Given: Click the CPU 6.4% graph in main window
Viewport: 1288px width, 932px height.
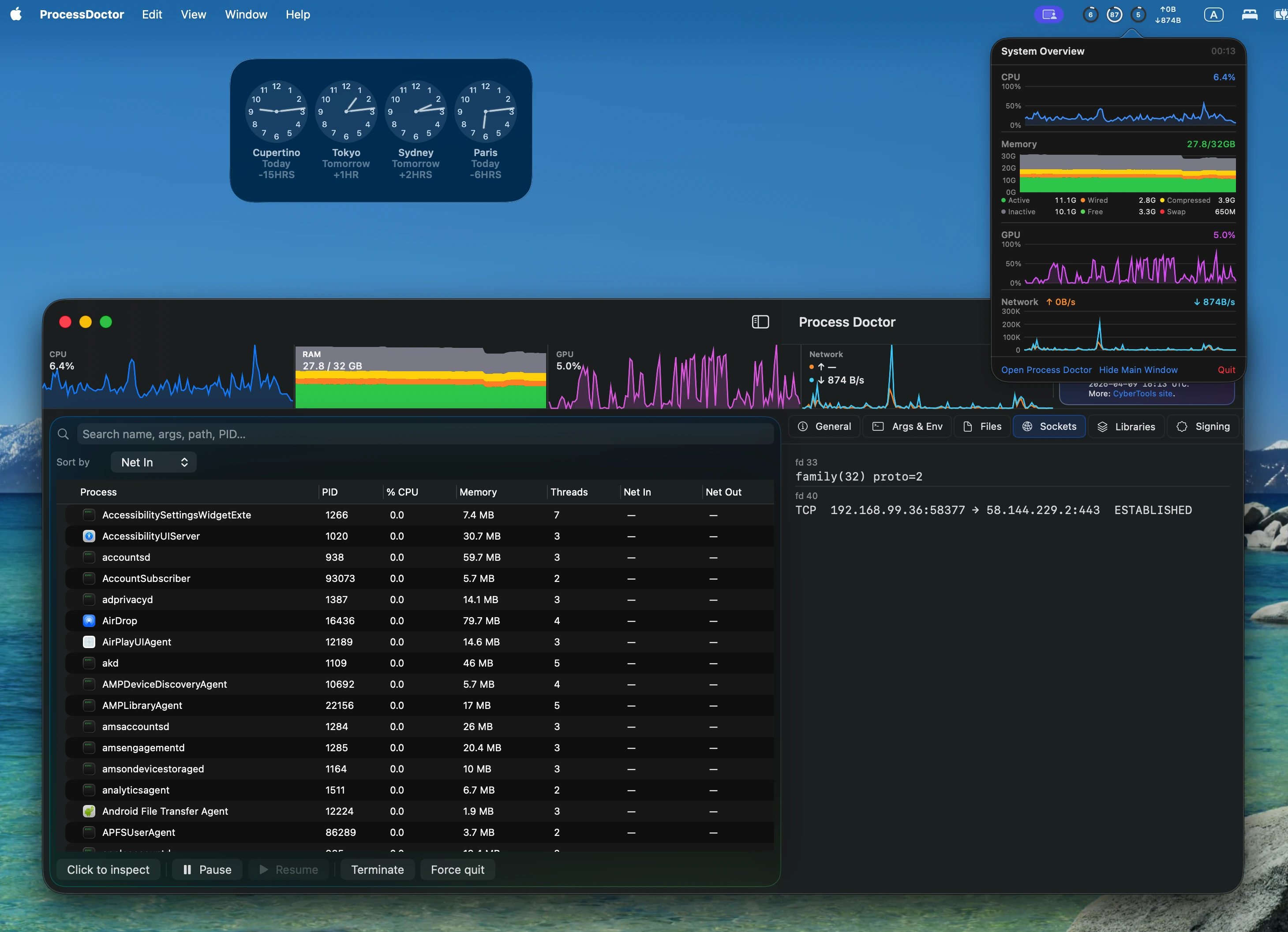Looking at the screenshot, I should (168, 377).
